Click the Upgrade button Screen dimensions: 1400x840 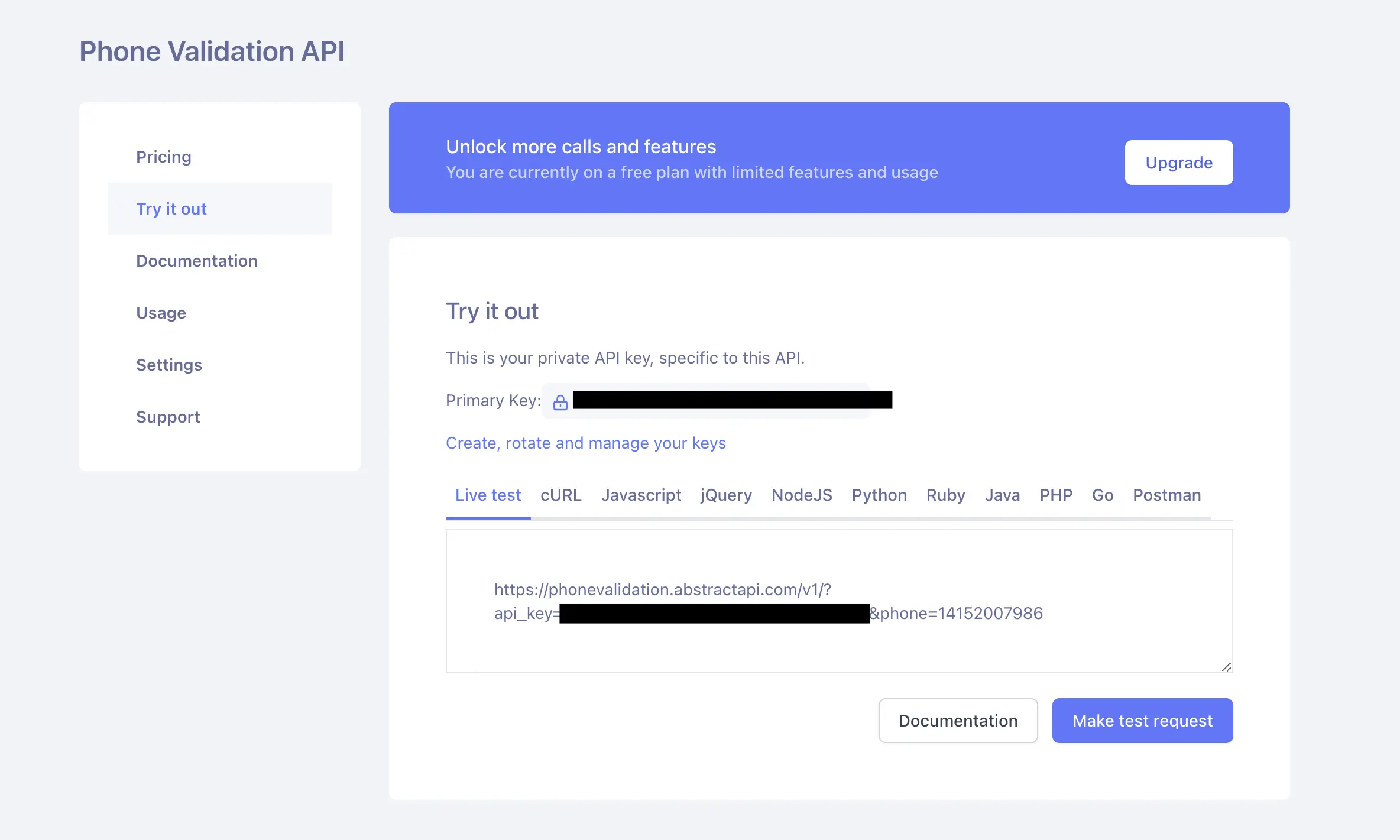click(x=1178, y=163)
